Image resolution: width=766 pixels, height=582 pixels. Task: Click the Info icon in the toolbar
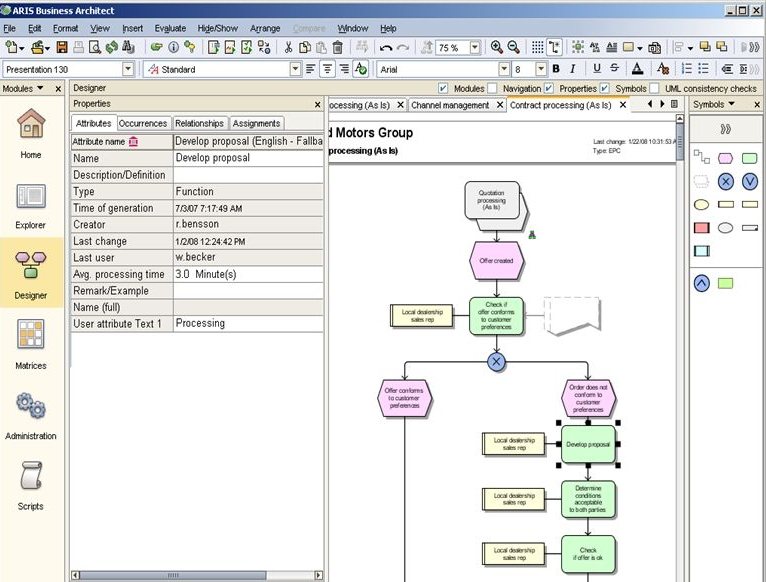tap(173, 47)
